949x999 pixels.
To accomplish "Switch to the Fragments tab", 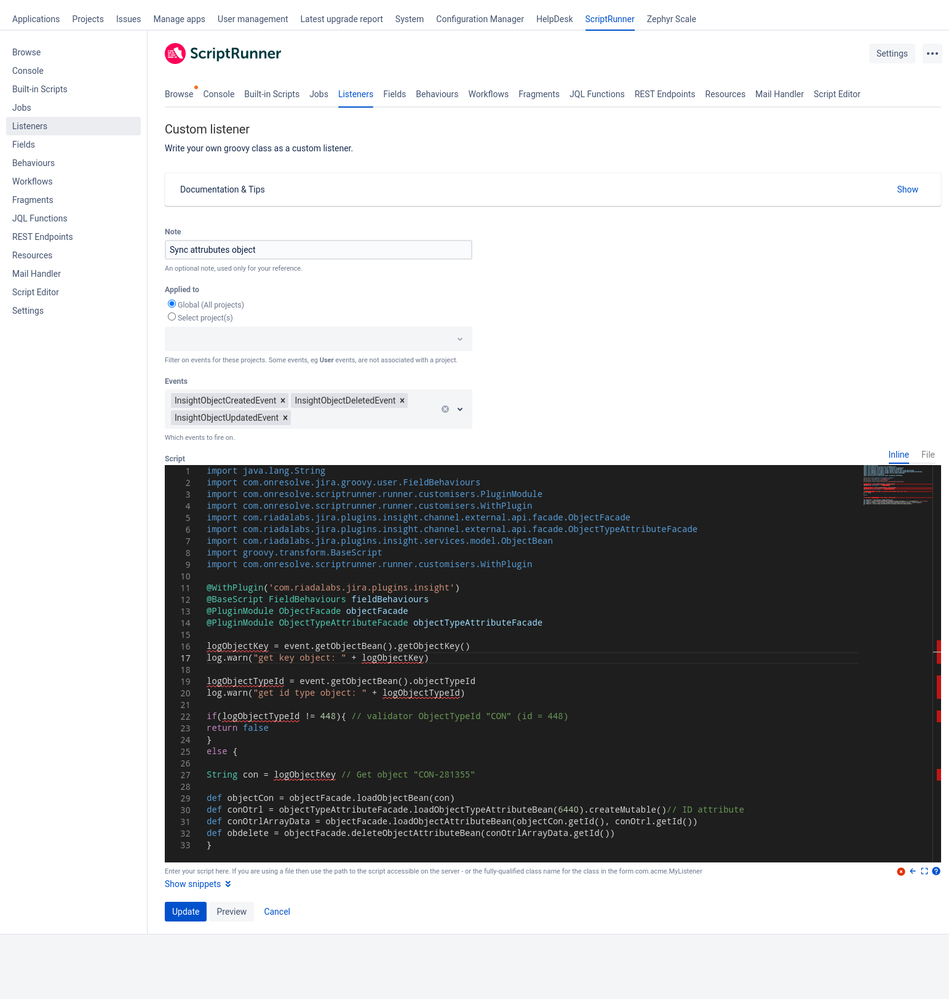I will pos(539,94).
